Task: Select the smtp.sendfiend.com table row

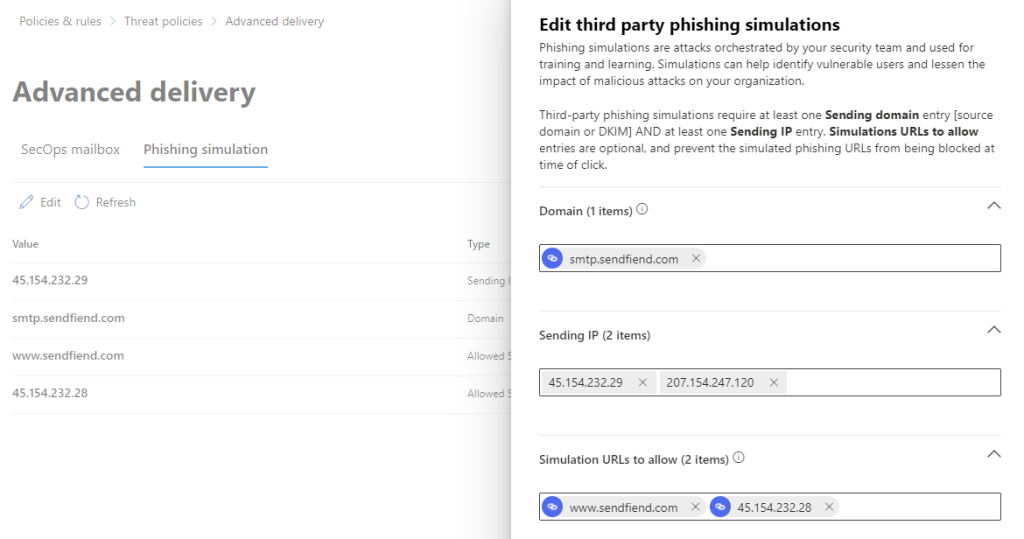Action: click(68, 318)
